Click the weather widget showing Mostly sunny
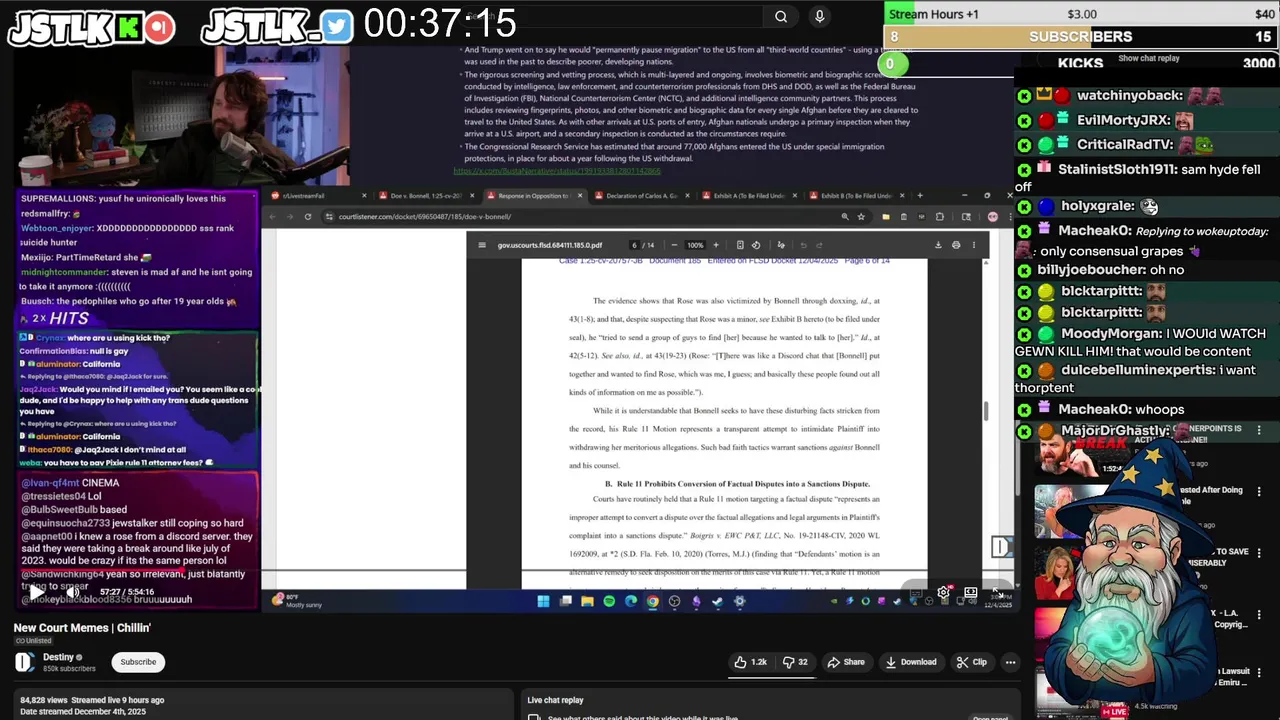Screen dimensions: 1280x720 [x=298, y=601]
